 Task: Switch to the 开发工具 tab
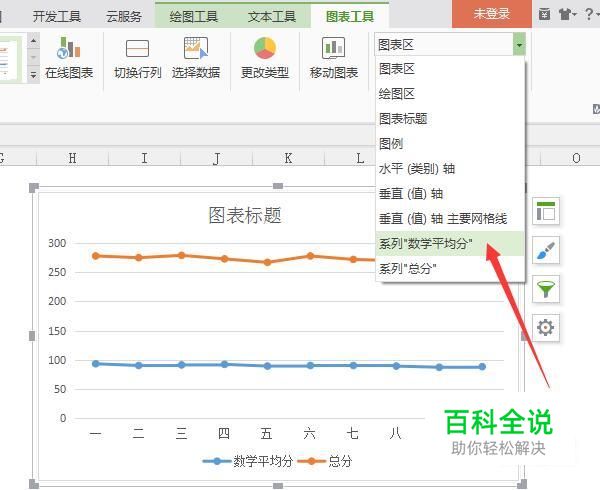[57, 16]
